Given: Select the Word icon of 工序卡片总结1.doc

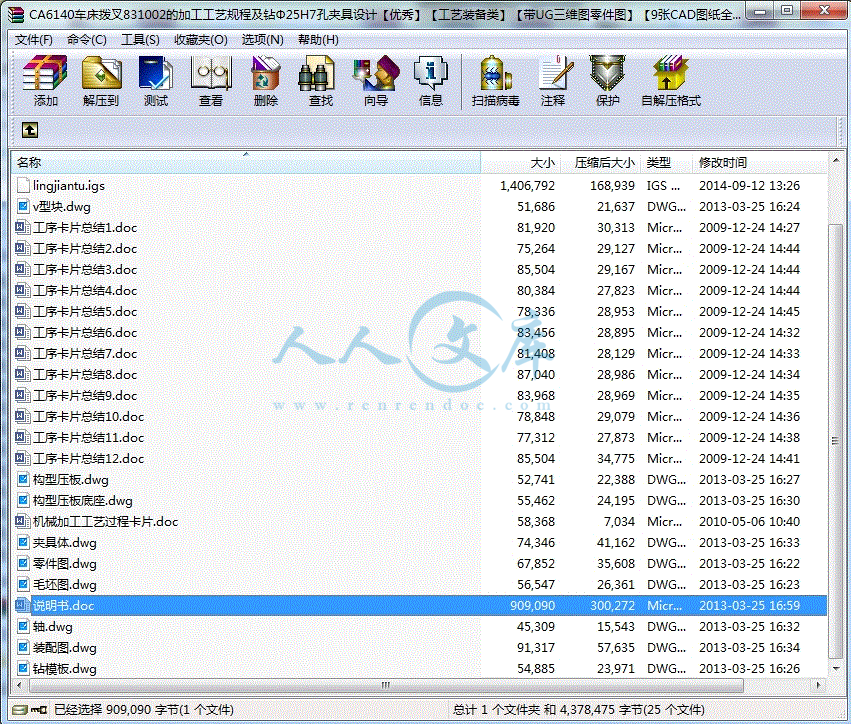Looking at the screenshot, I should coord(23,227).
